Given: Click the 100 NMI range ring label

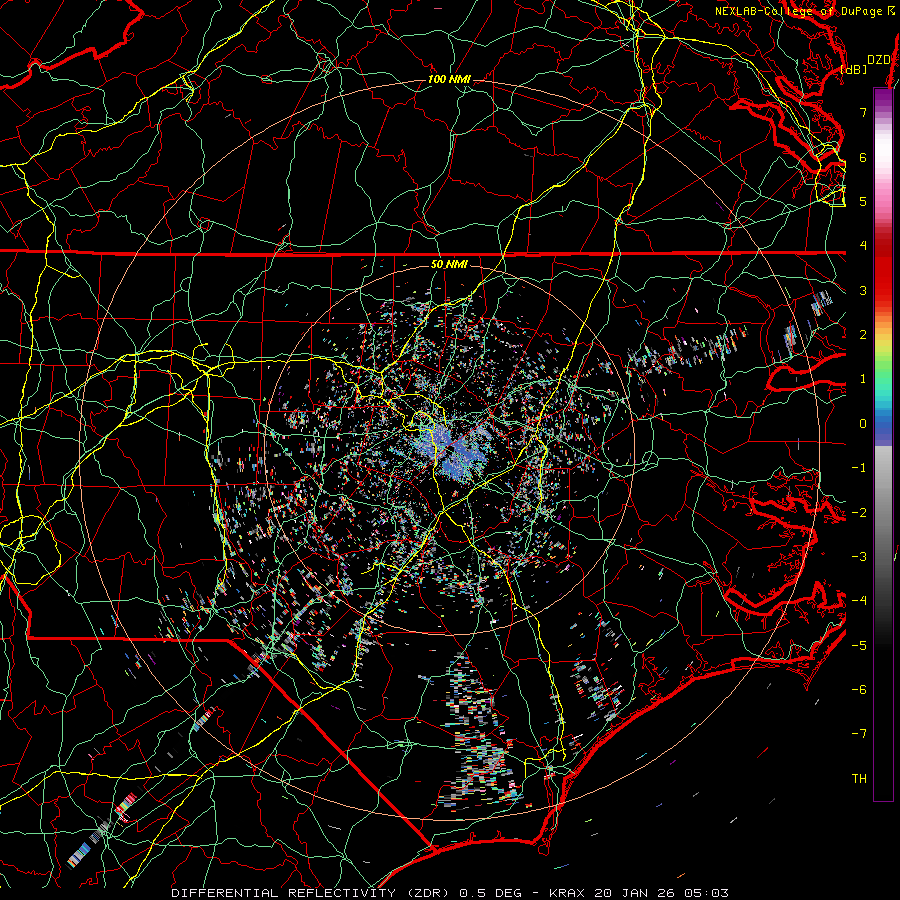Looking at the screenshot, I should (449, 79).
